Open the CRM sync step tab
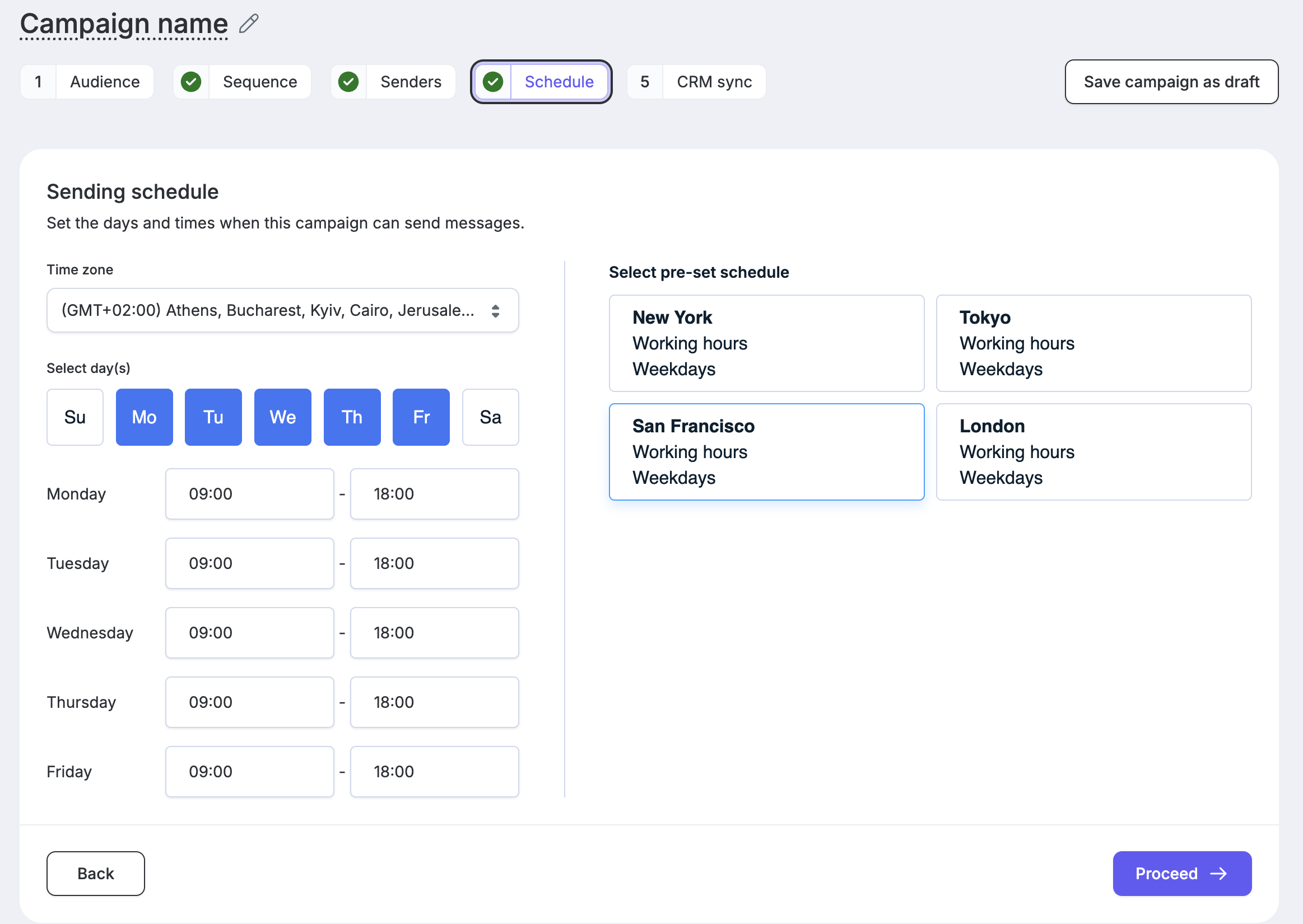Image resolution: width=1303 pixels, height=924 pixels. tap(696, 82)
